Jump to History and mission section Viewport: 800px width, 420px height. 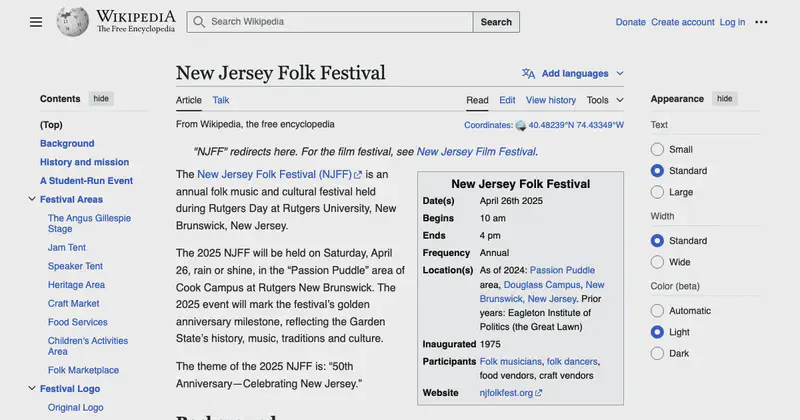click(84, 162)
